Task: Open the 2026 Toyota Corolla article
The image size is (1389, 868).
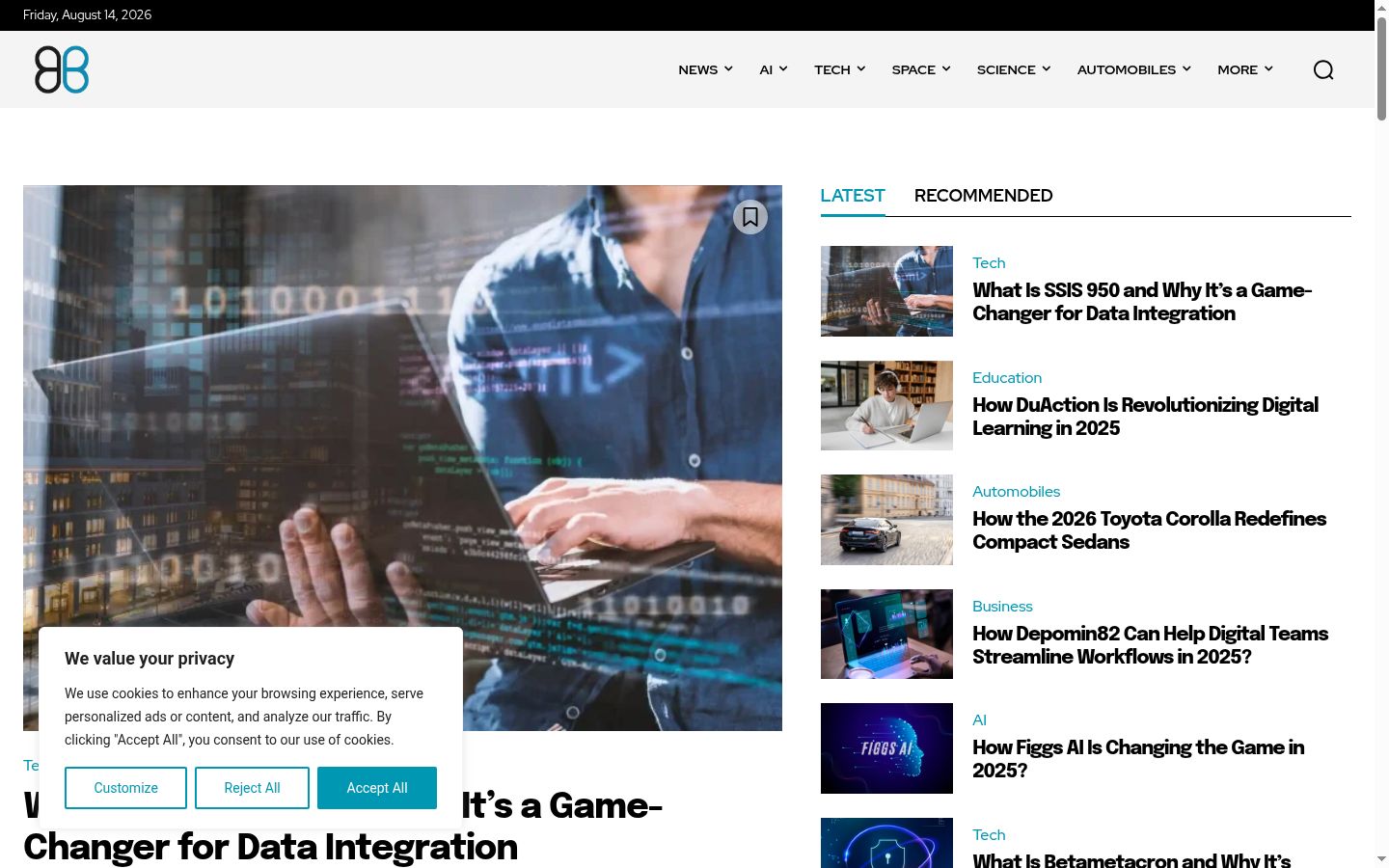Action: click(x=1149, y=530)
